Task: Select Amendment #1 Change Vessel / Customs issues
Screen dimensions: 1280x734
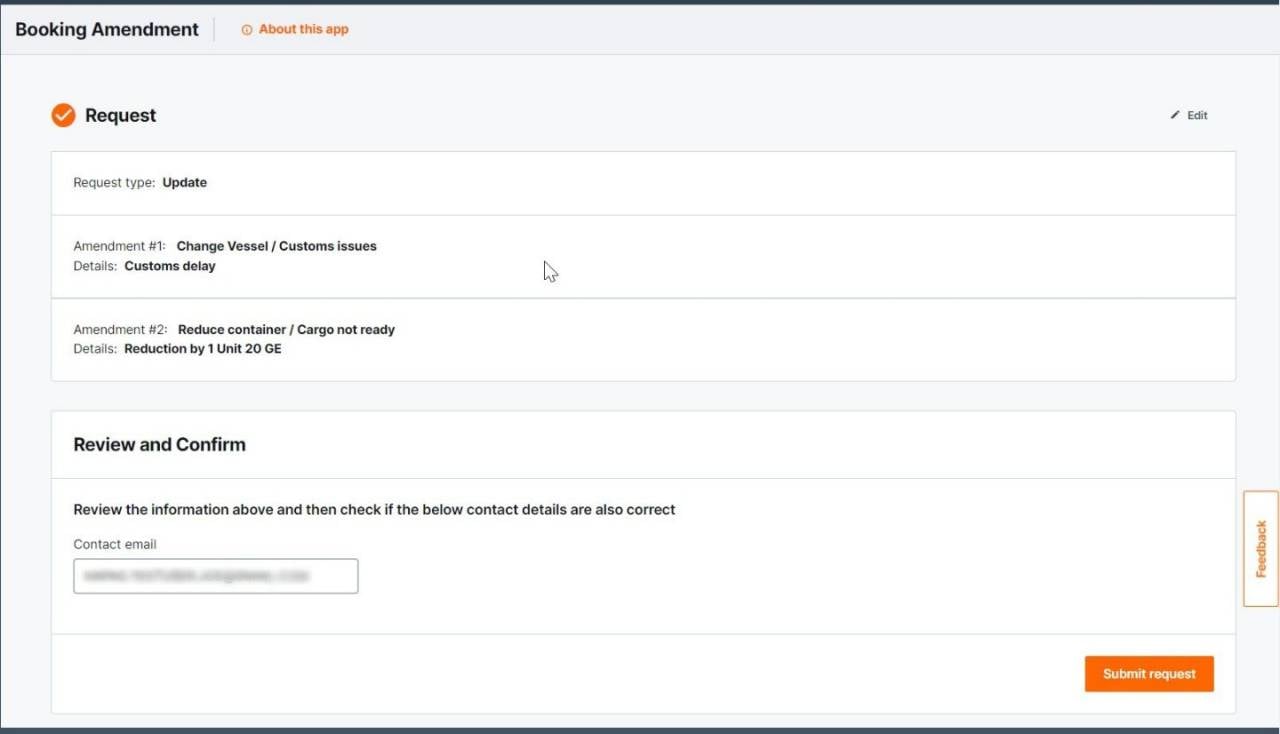Action: pos(276,246)
